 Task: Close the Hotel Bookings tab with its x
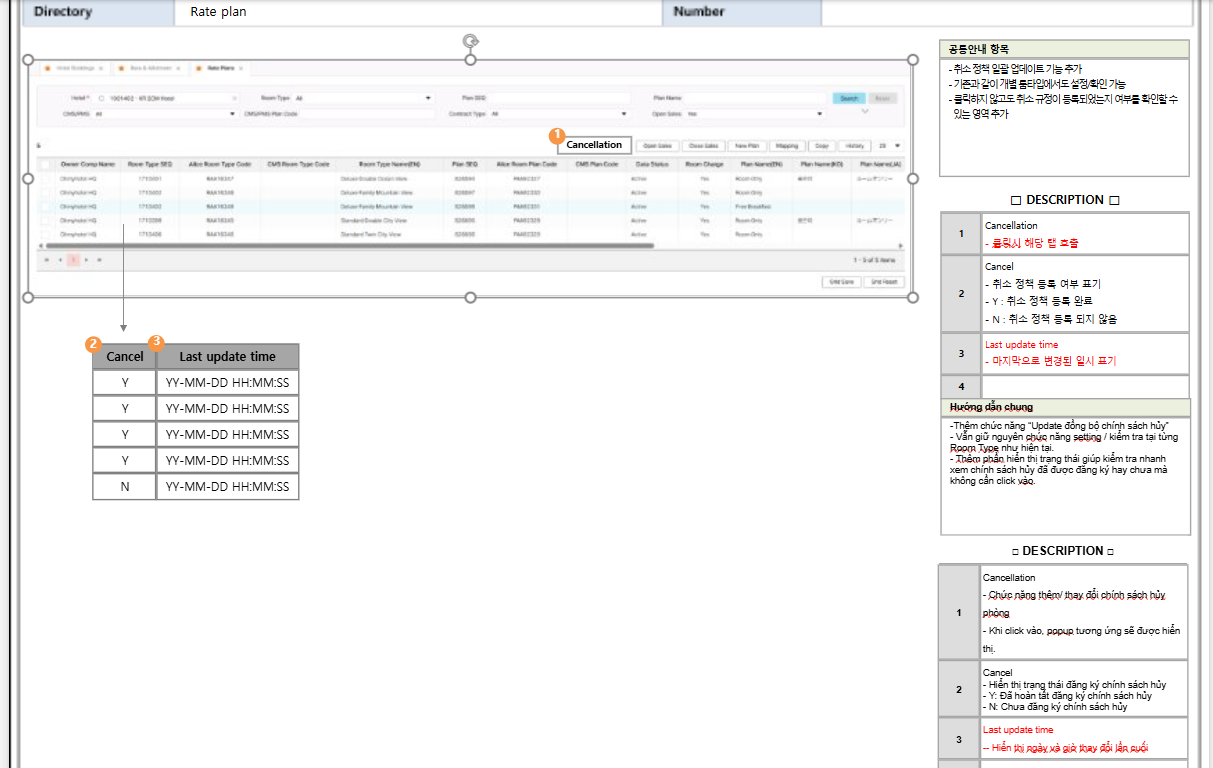101,68
